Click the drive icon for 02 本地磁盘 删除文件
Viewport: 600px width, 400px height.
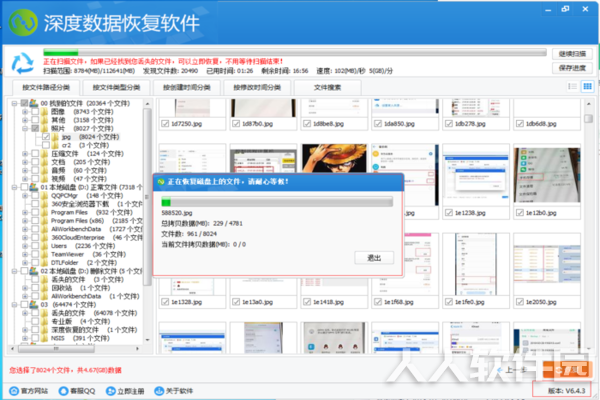[34, 271]
